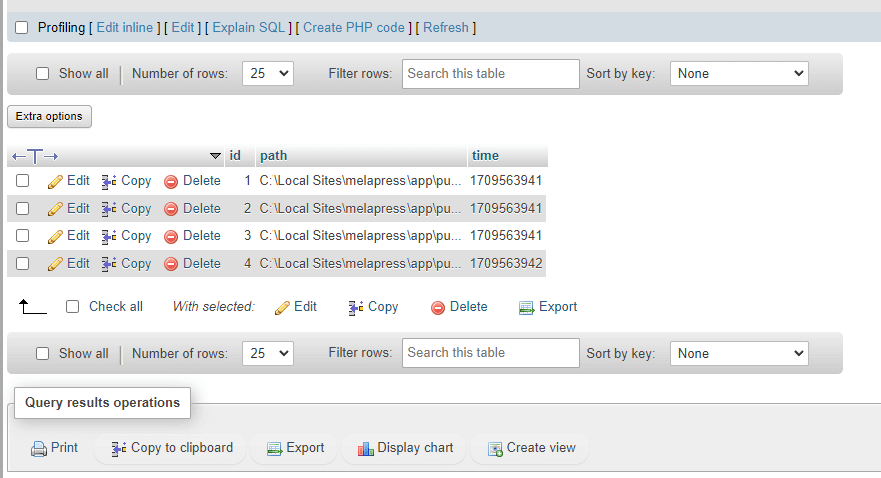Screen dimensions: 881x478
Task: Click the path cell in row 3
Action: click(360, 236)
